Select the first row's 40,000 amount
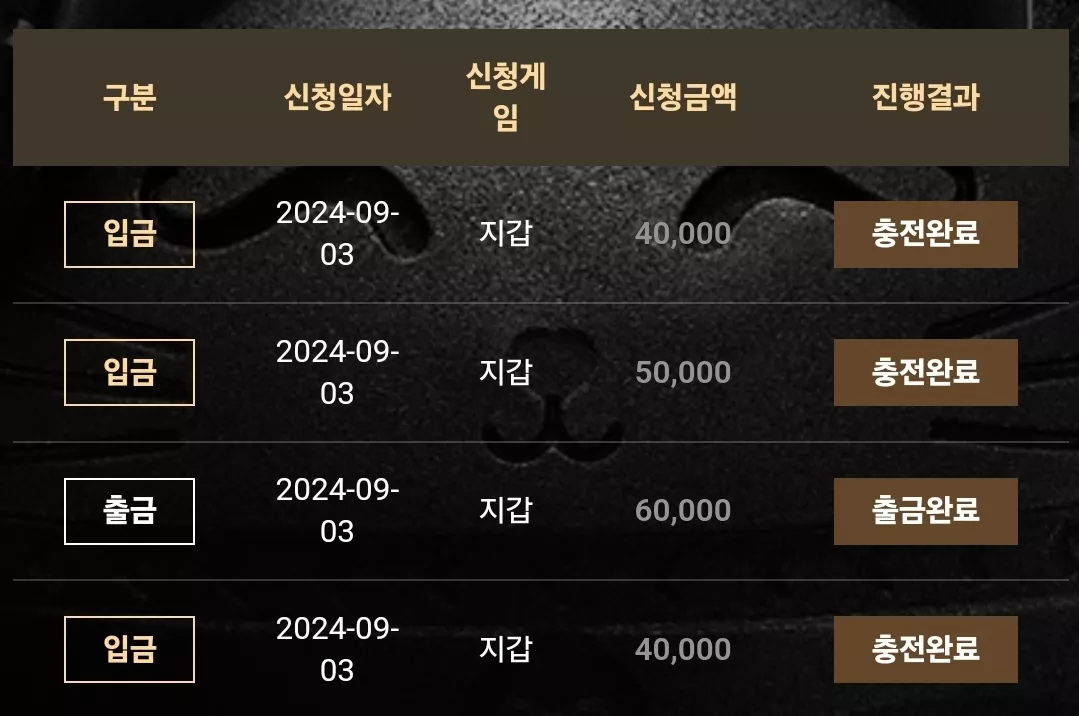The image size is (1079, 716). pyautogui.click(x=683, y=234)
